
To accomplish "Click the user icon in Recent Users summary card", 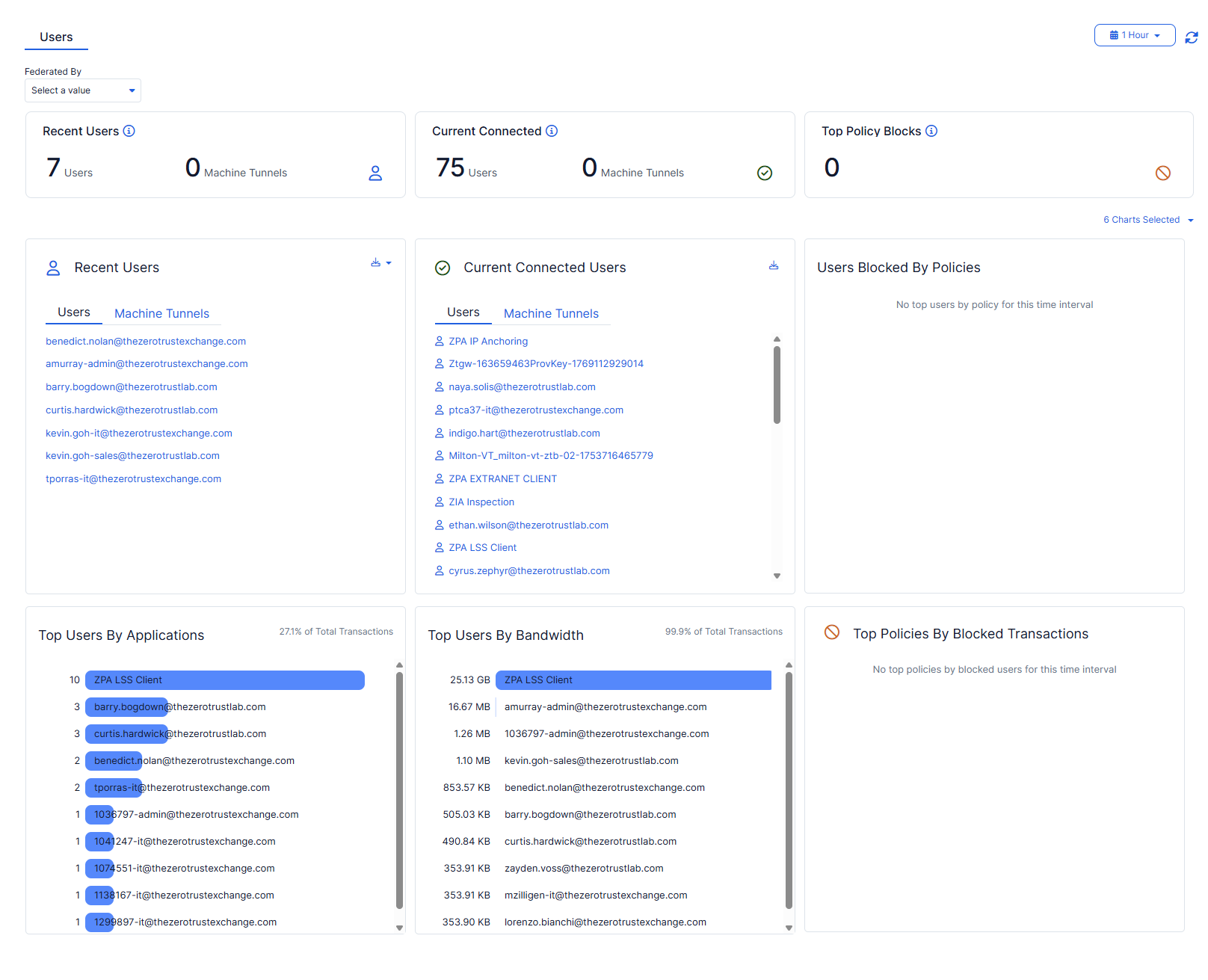I will 375,173.
